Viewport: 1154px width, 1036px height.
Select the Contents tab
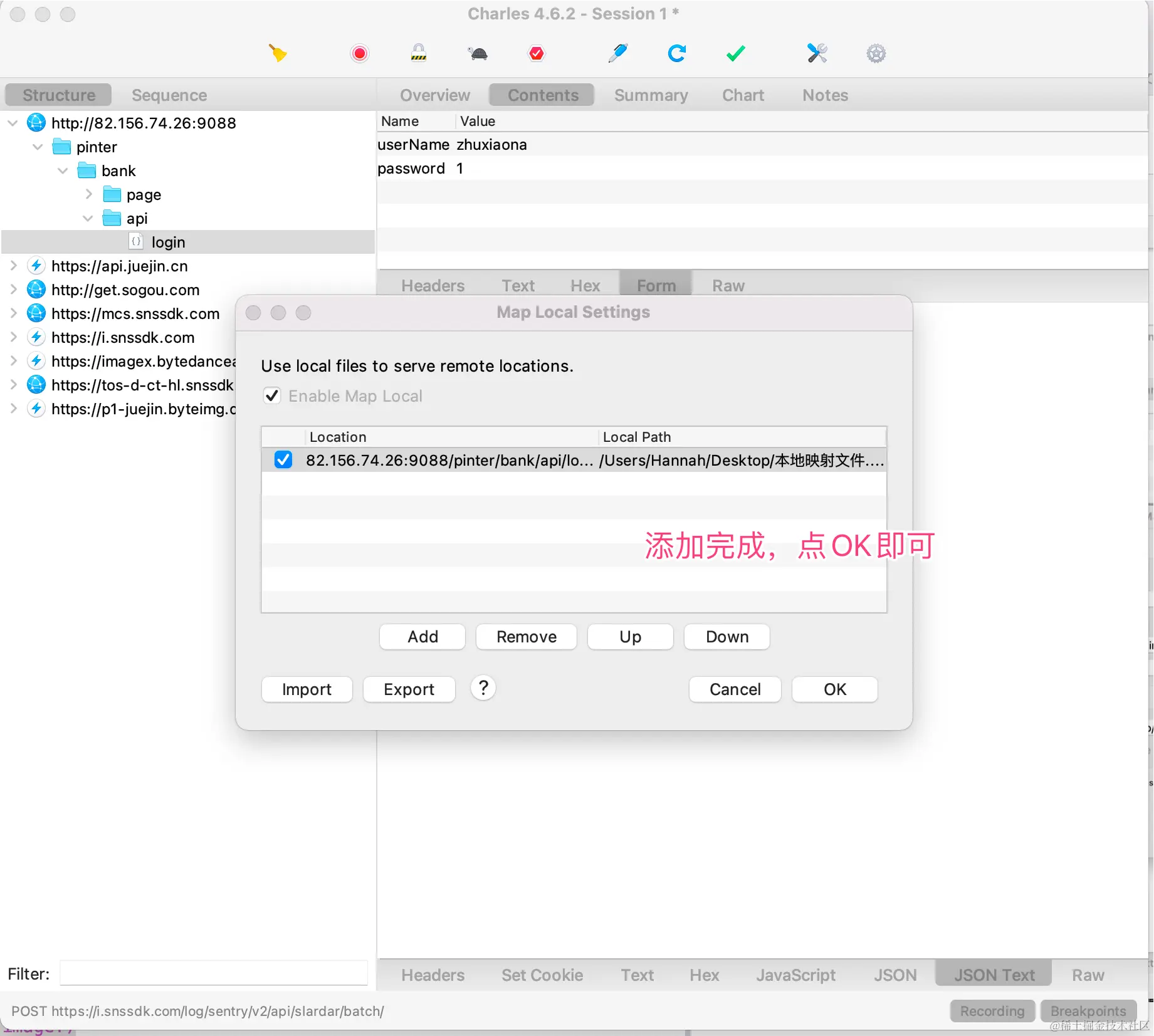tap(543, 95)
